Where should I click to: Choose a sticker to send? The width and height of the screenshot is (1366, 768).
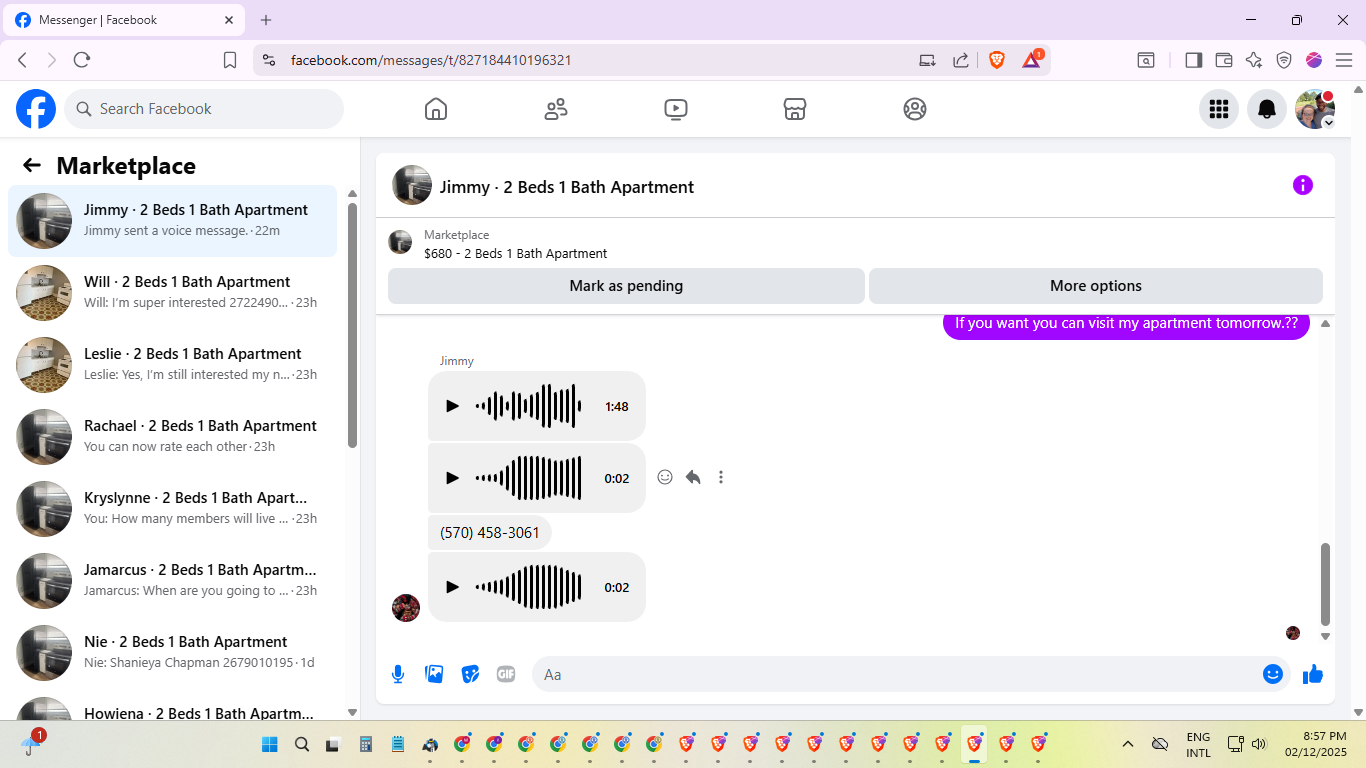[470, 674]
